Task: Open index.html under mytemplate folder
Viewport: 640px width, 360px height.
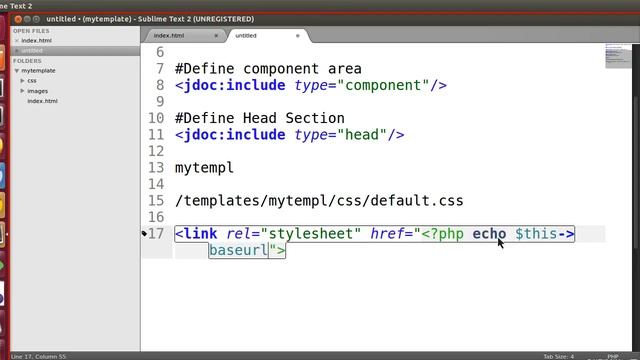Action: coord(42,101)
